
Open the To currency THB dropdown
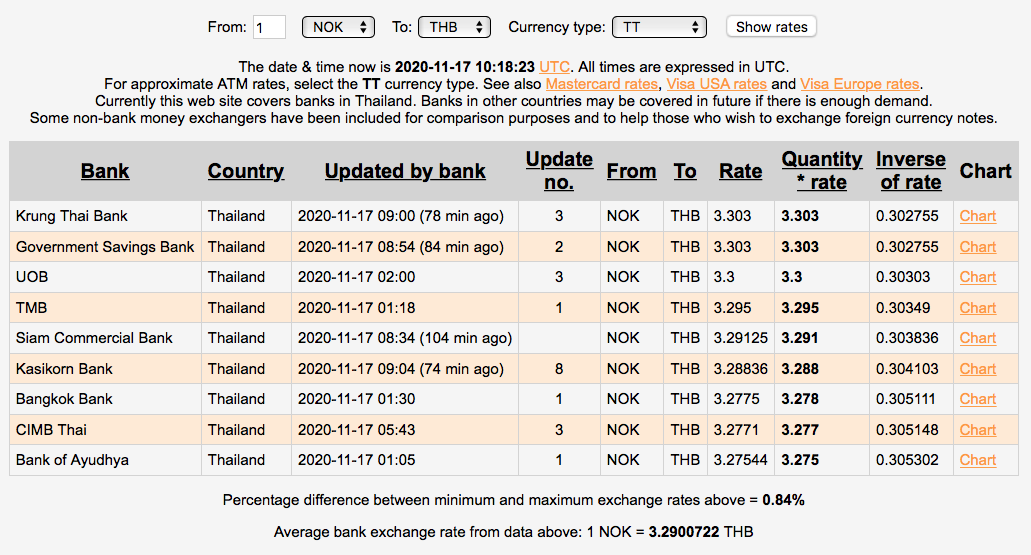point(454,27)
